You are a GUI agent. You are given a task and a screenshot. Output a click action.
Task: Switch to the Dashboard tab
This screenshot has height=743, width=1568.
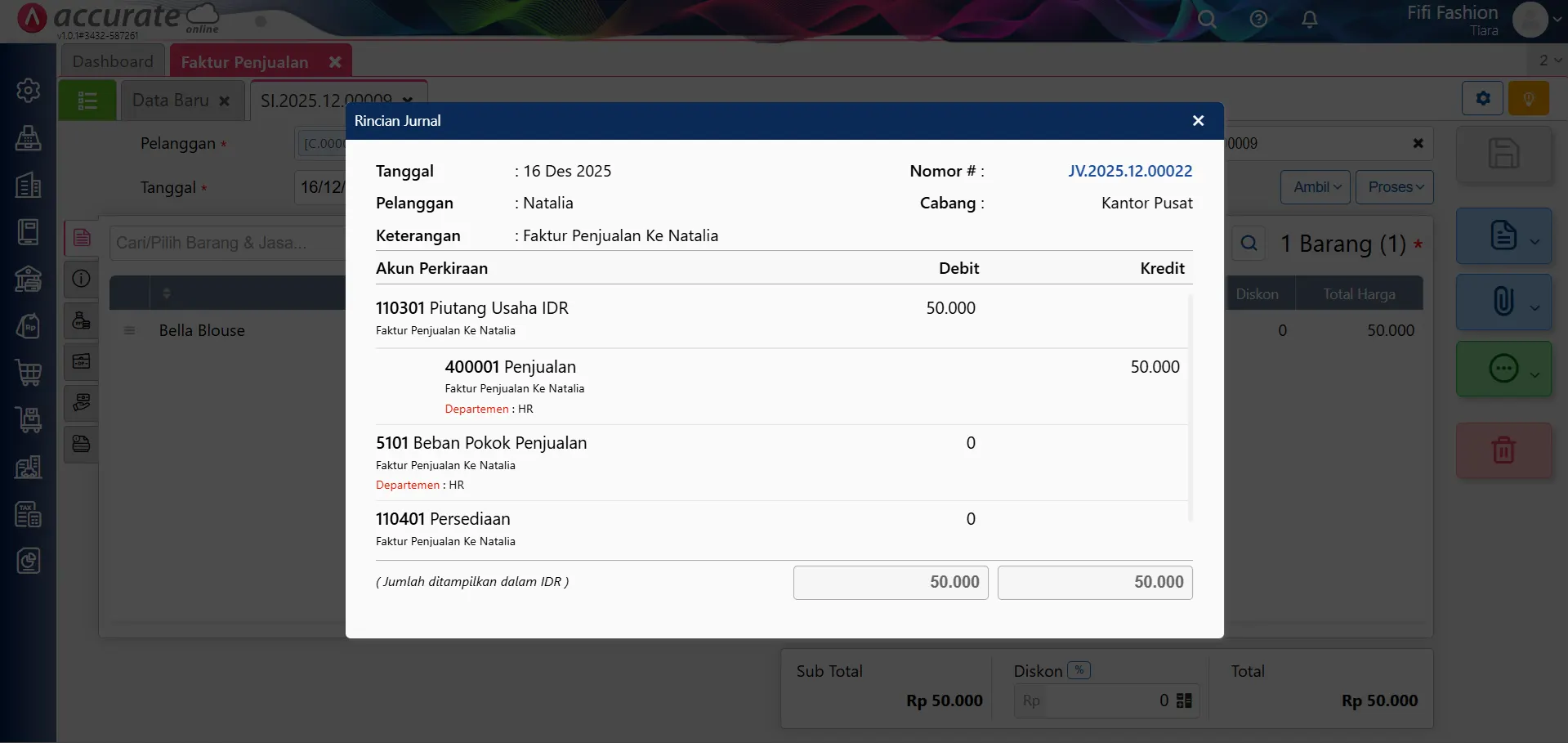(x=113, y=61)
